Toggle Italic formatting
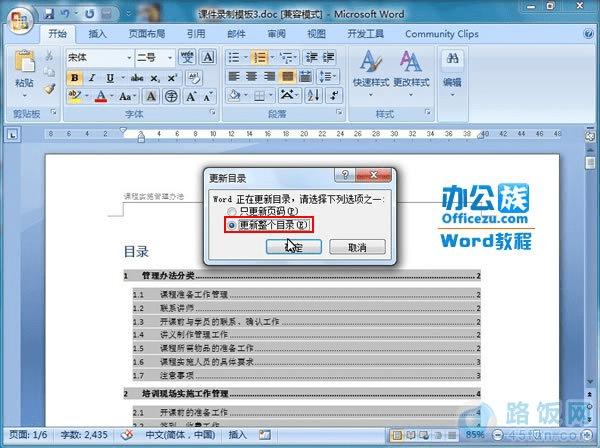600x448 pixels. (92, 78)
